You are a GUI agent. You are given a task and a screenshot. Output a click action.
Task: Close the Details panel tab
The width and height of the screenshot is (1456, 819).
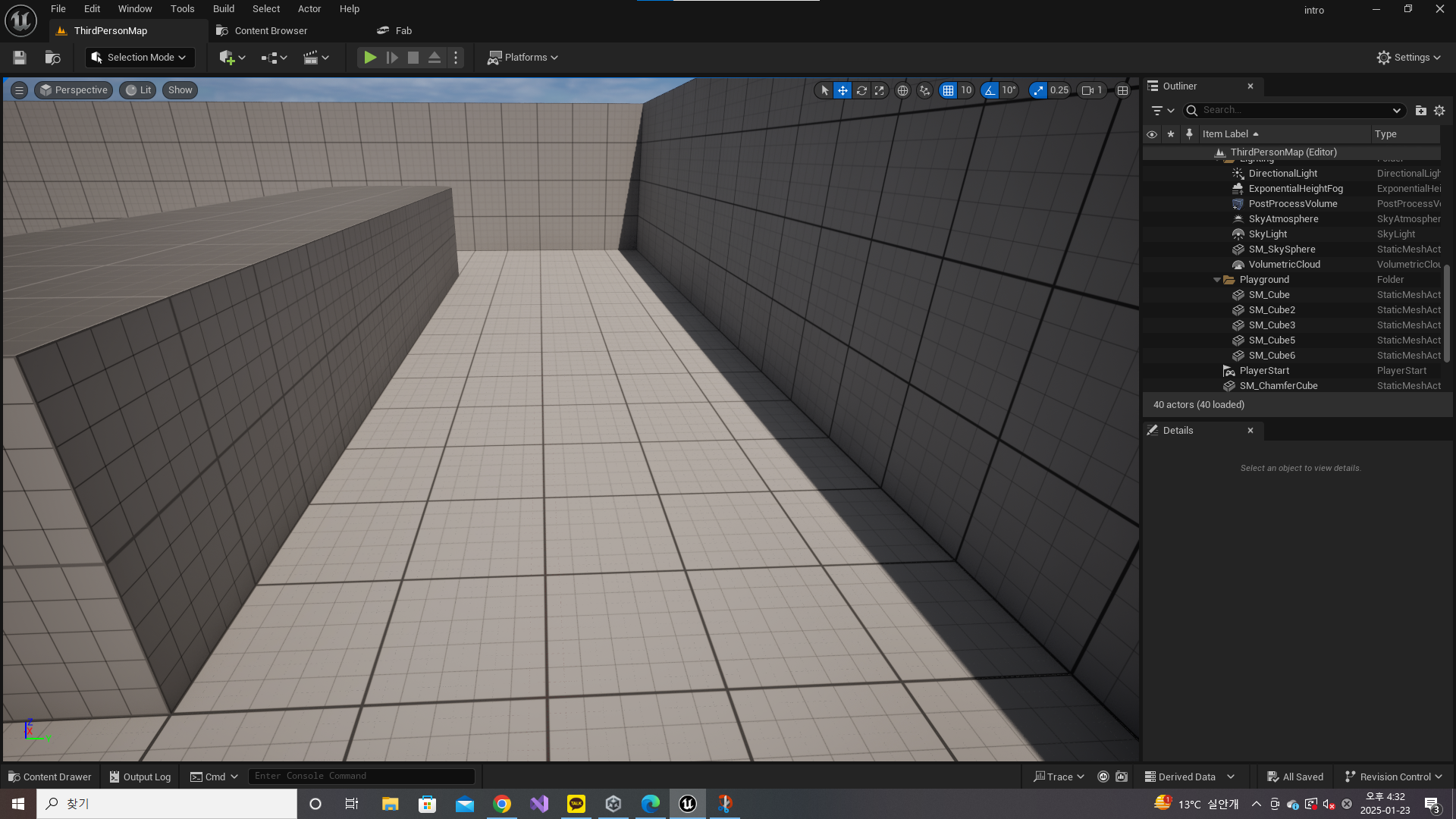pyautogui.click(x=1250, y=431)
